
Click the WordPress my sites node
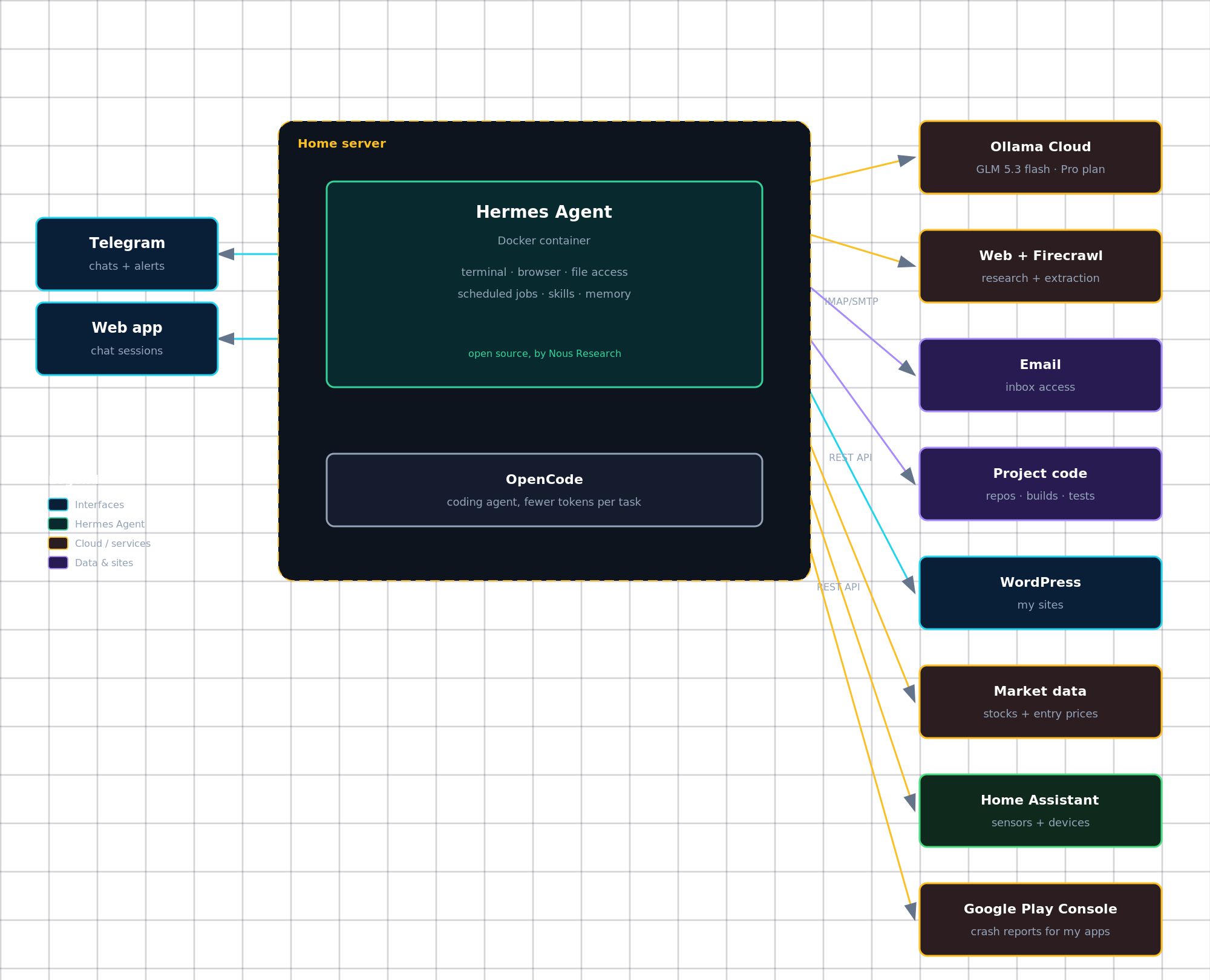click(1041, 593)
